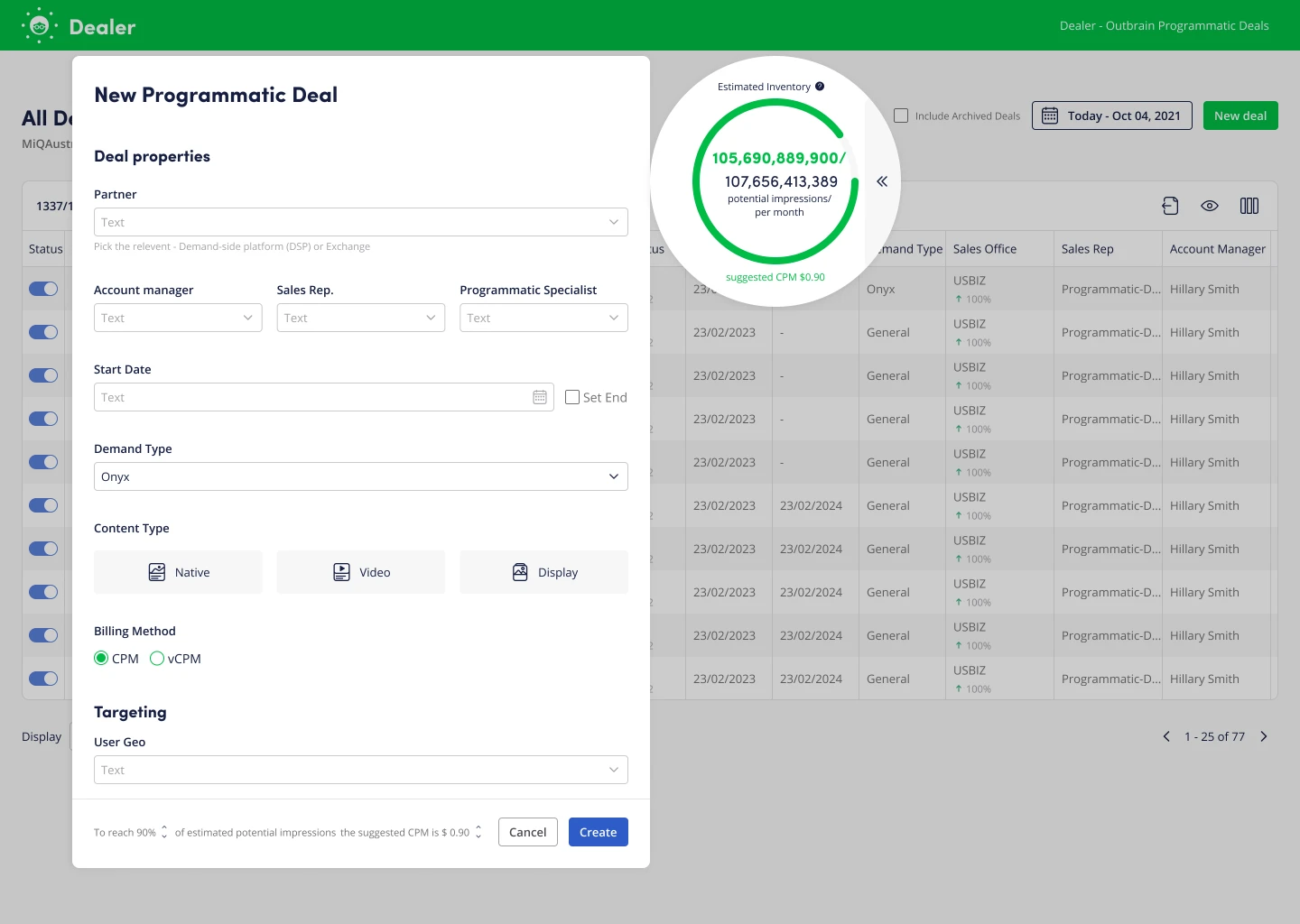
Task: Check the Set End checkbox
Action: click(x=572, y=397)
